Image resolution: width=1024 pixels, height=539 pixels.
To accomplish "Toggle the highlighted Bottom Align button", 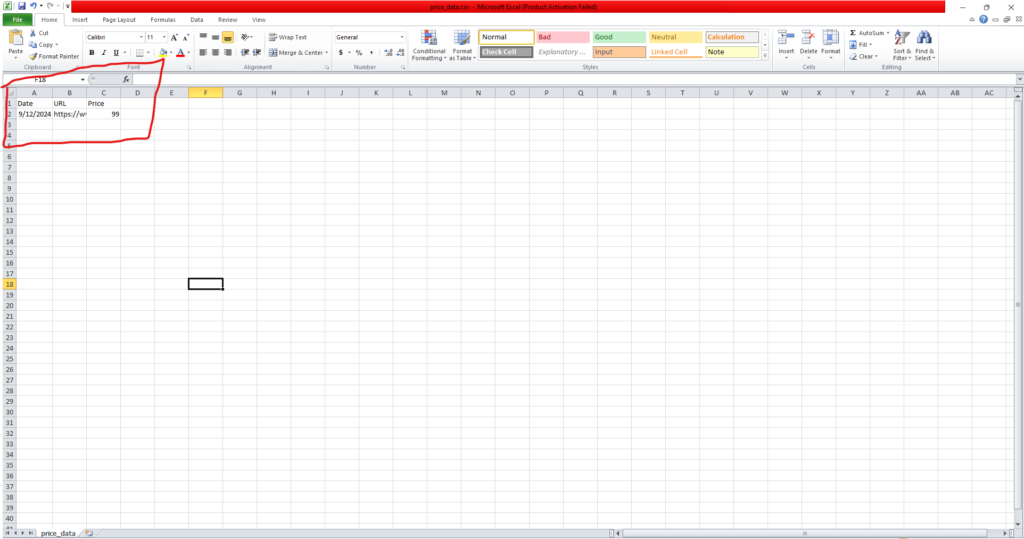I will pyautogui.click(x=227, y=37).
